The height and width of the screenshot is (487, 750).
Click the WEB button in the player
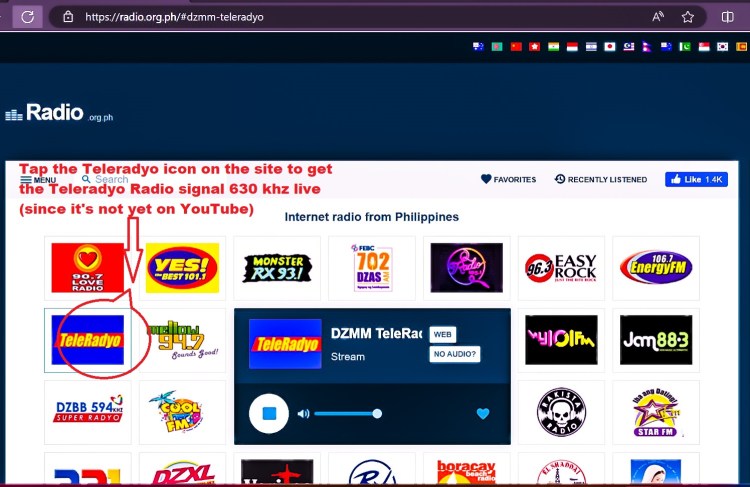[x=443, y=334]
